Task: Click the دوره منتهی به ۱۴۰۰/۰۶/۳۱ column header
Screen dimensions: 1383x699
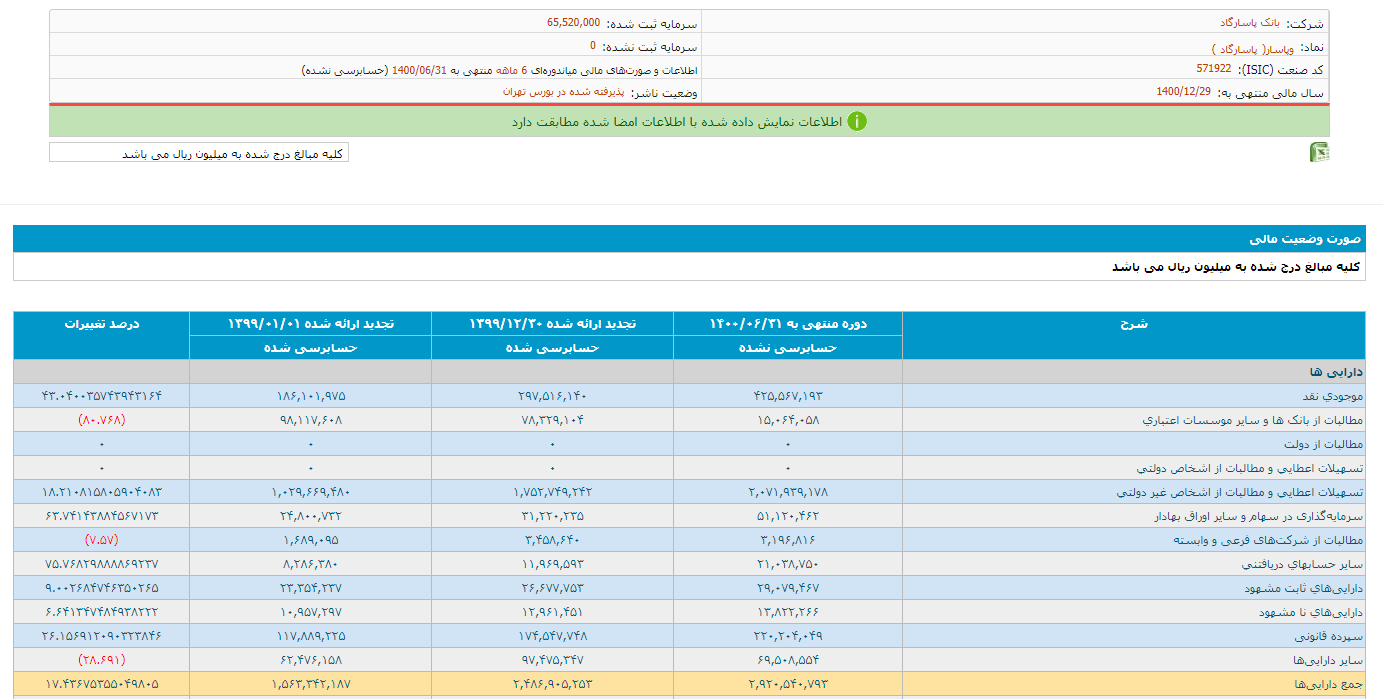Action: pos(788,324)
